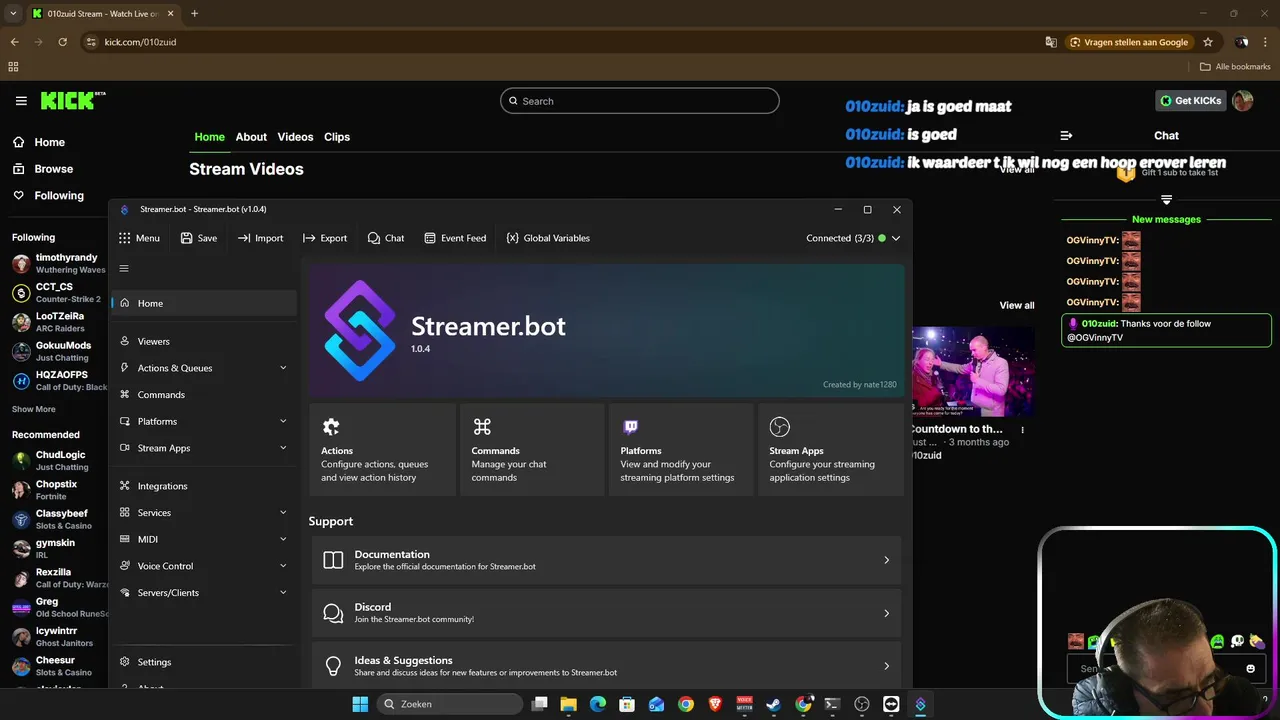Screen dimensions: 1280x720
Task: Open Steam from the Windows taskbar
Action: coord(773,704)
